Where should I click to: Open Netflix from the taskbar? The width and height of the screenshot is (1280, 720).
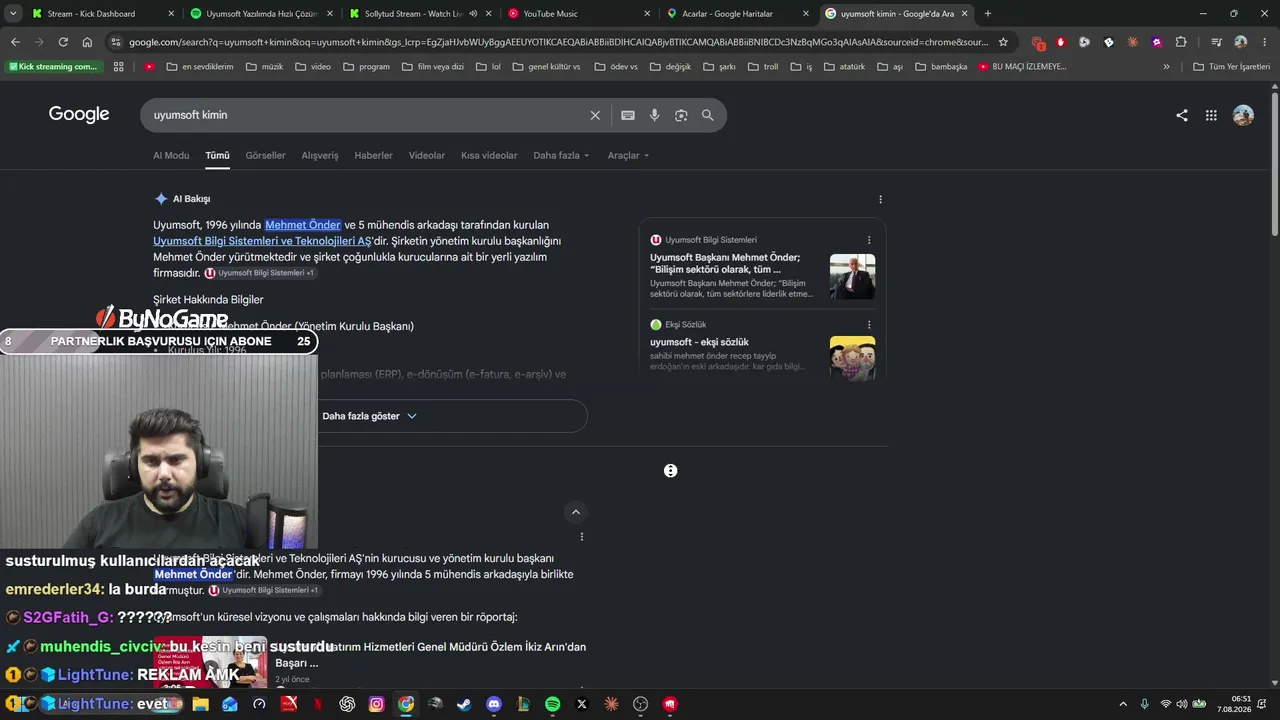pos(318,704)
